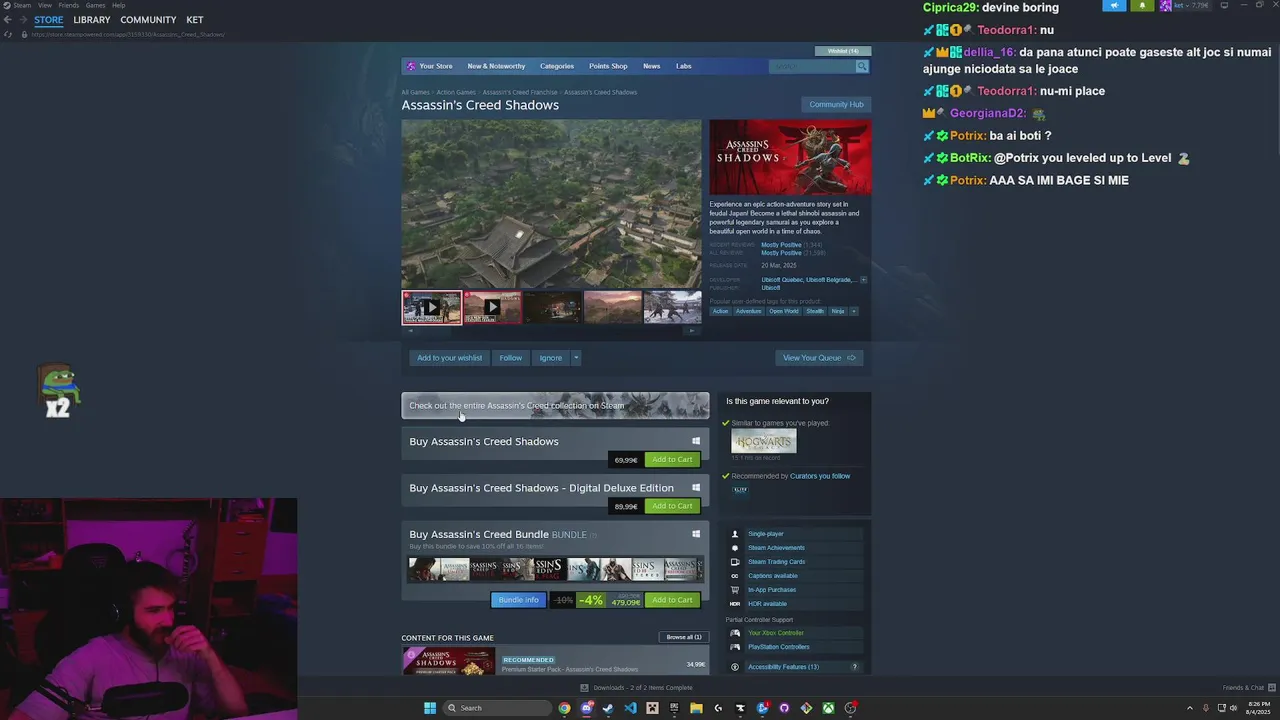Open the GitHub app from the taskbar
The width and height of the screenshot is (1280, 720).
pyautogui.click(x=784, y=708)
